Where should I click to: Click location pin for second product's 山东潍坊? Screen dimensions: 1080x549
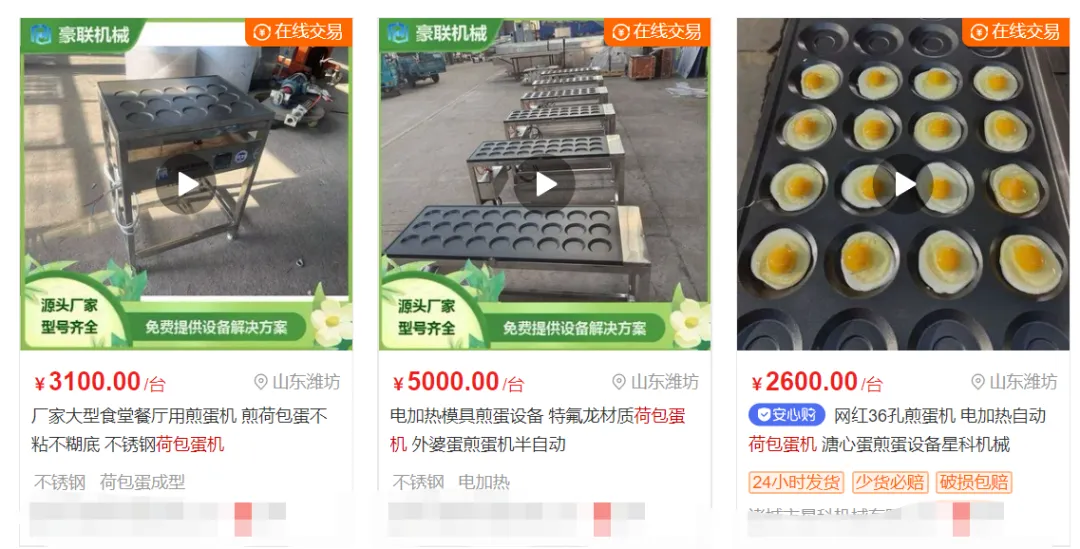click(619, 382)
